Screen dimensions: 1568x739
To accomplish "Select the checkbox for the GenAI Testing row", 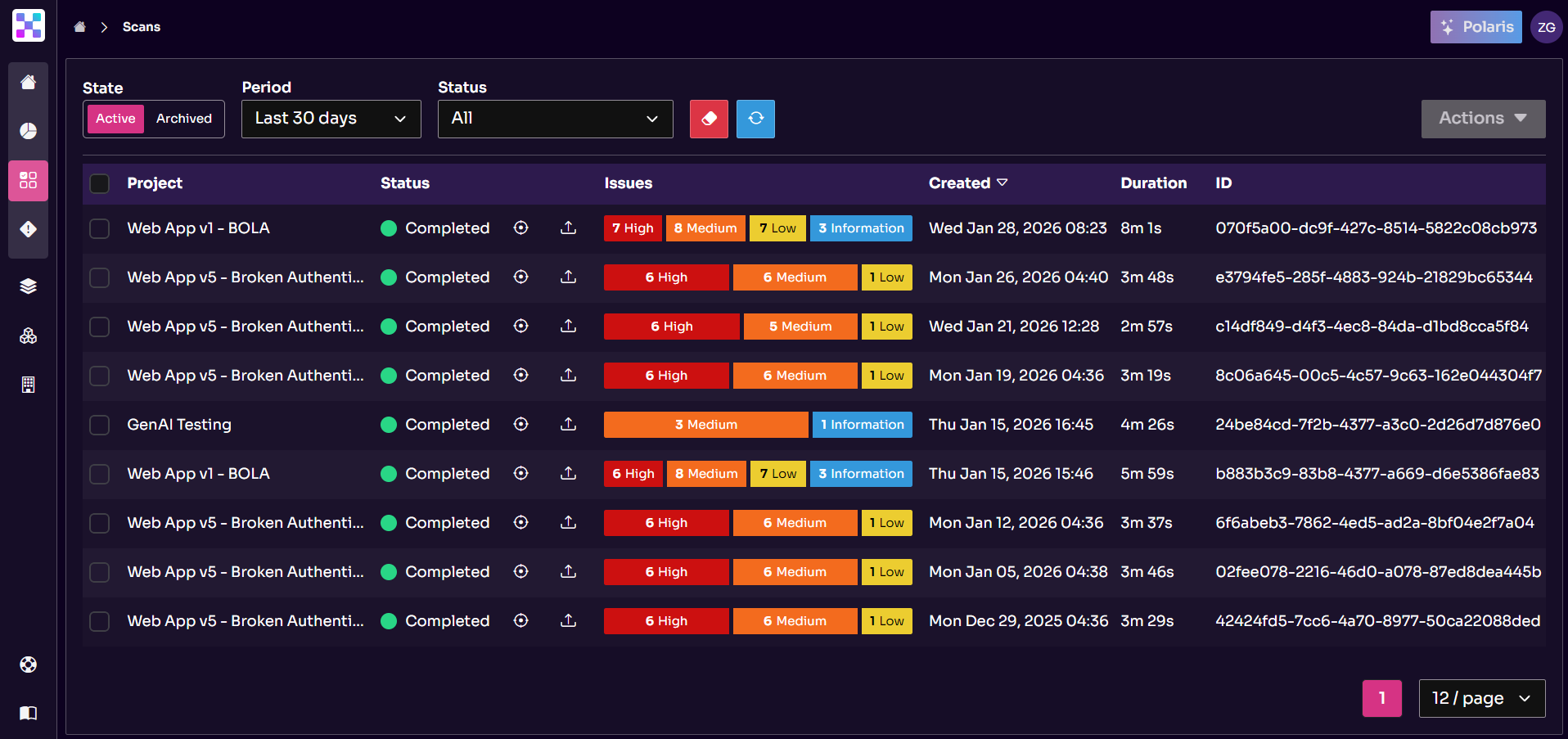I will (x=99, y=425).
